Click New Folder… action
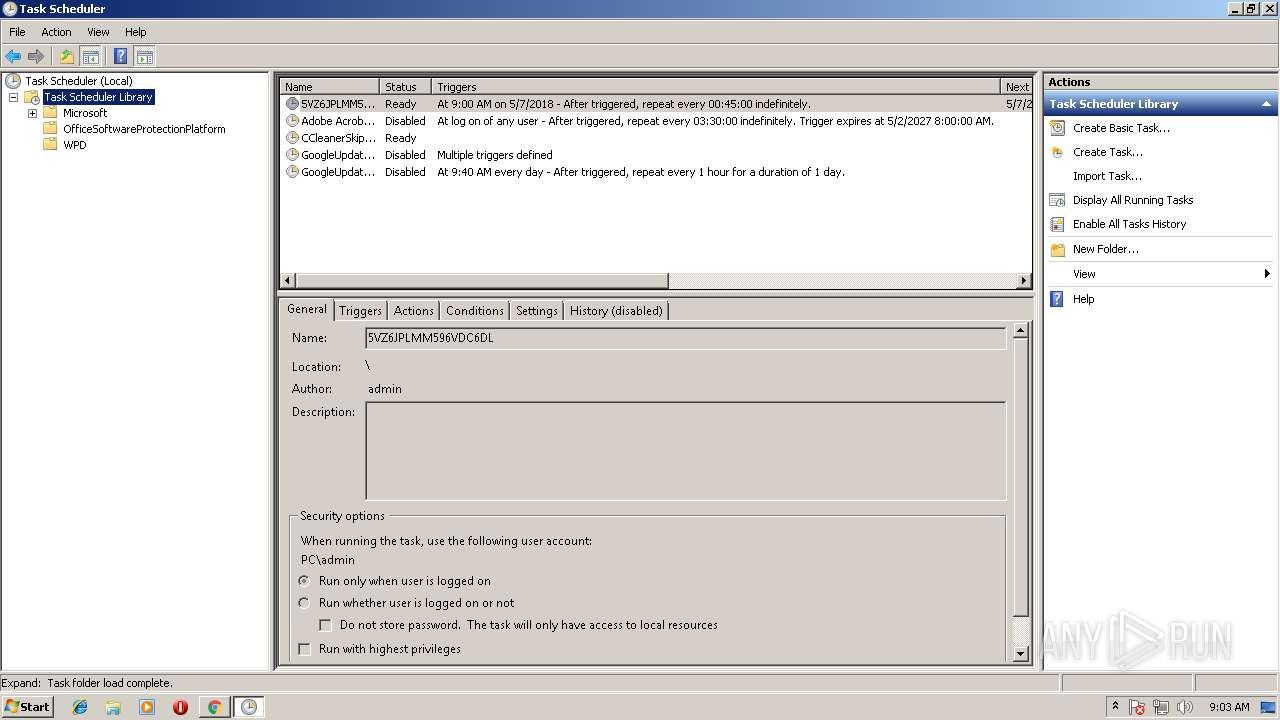Image resolution: width=1280 pixels, height=720 pixels. click(1105, 249)
